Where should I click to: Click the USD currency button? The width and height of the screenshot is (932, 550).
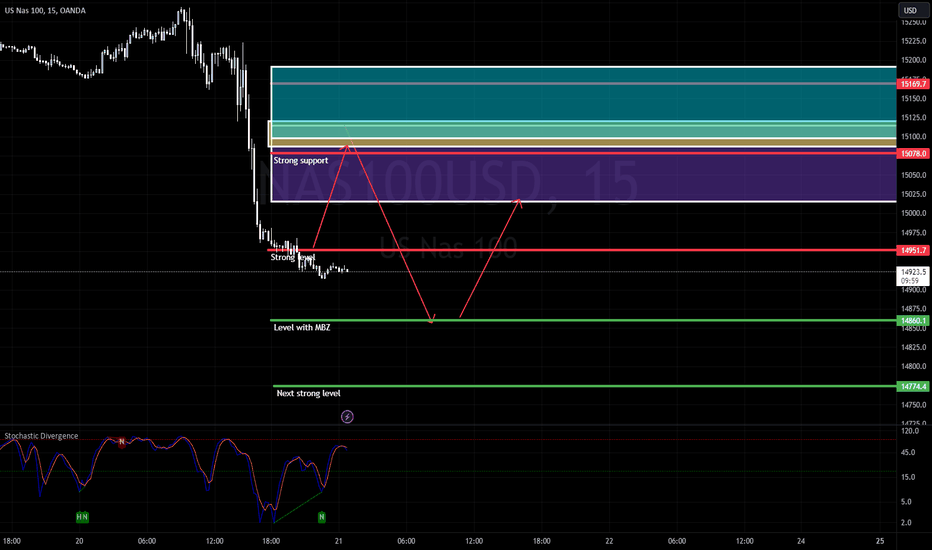pos(911,10)
